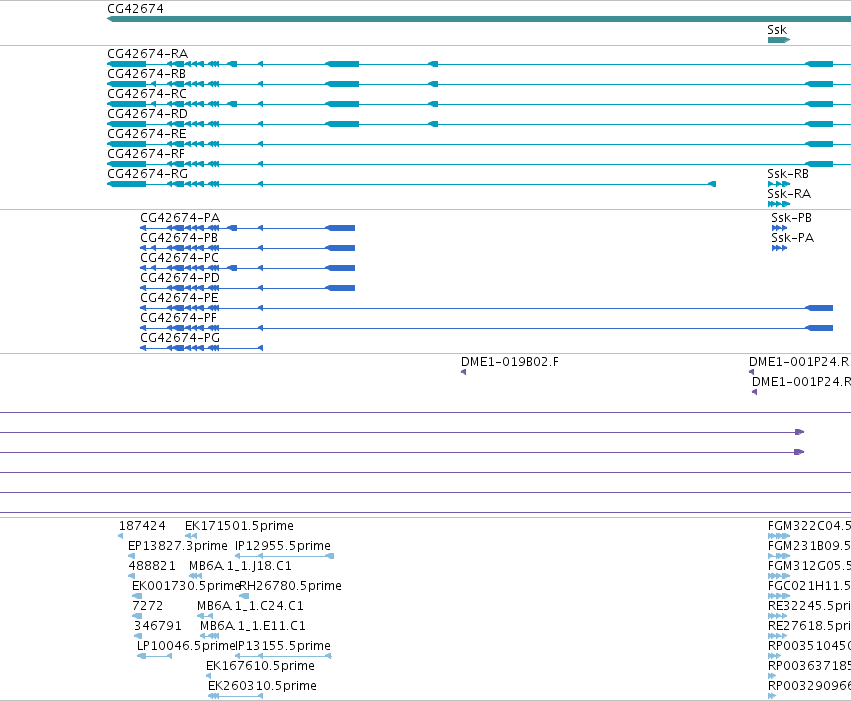
Task: Click the 187424 feature arrow
Action: point(120,536)
